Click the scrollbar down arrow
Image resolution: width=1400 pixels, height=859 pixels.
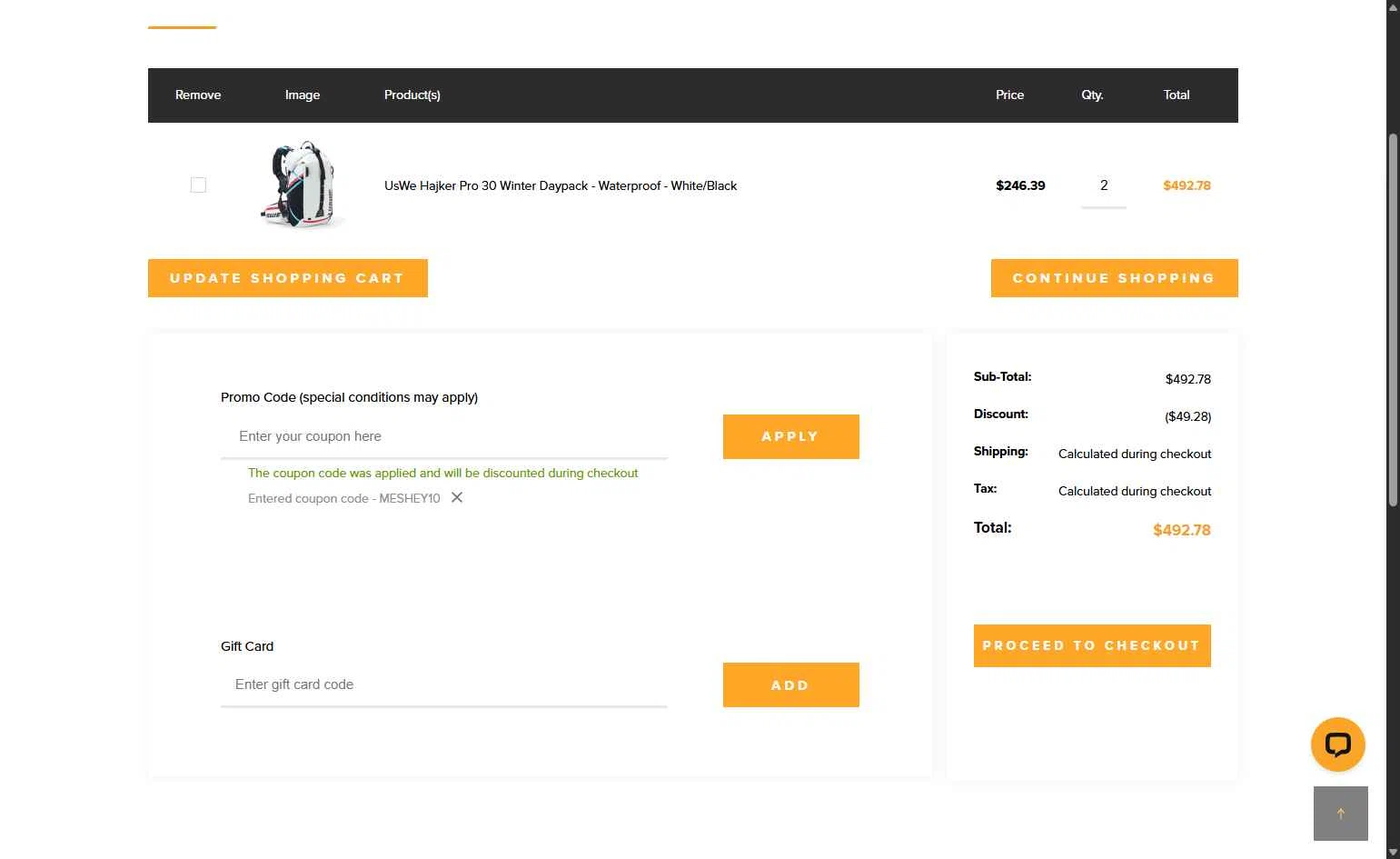1393,852
